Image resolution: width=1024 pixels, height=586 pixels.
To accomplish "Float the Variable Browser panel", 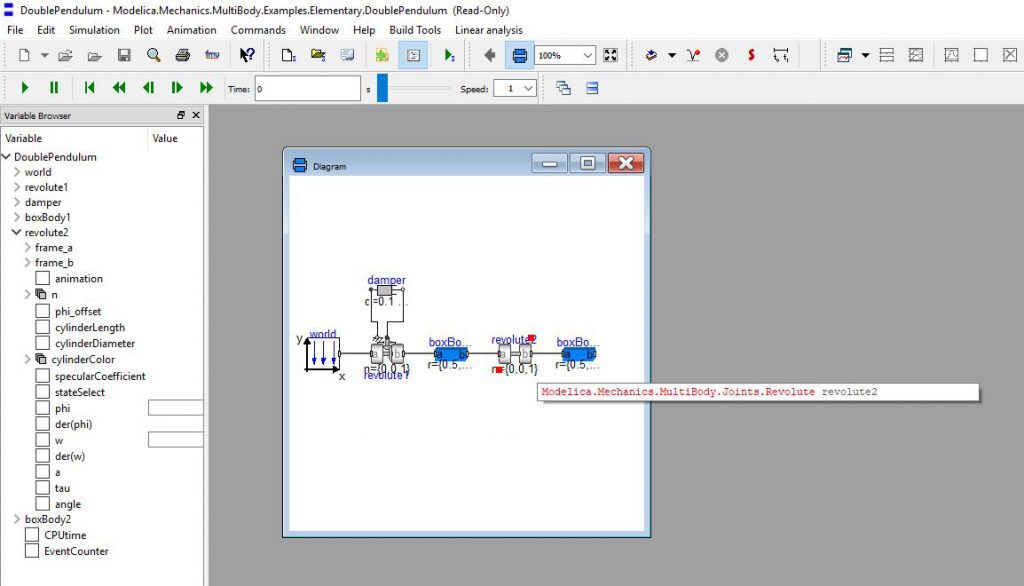I will click(x=181, y=115).
